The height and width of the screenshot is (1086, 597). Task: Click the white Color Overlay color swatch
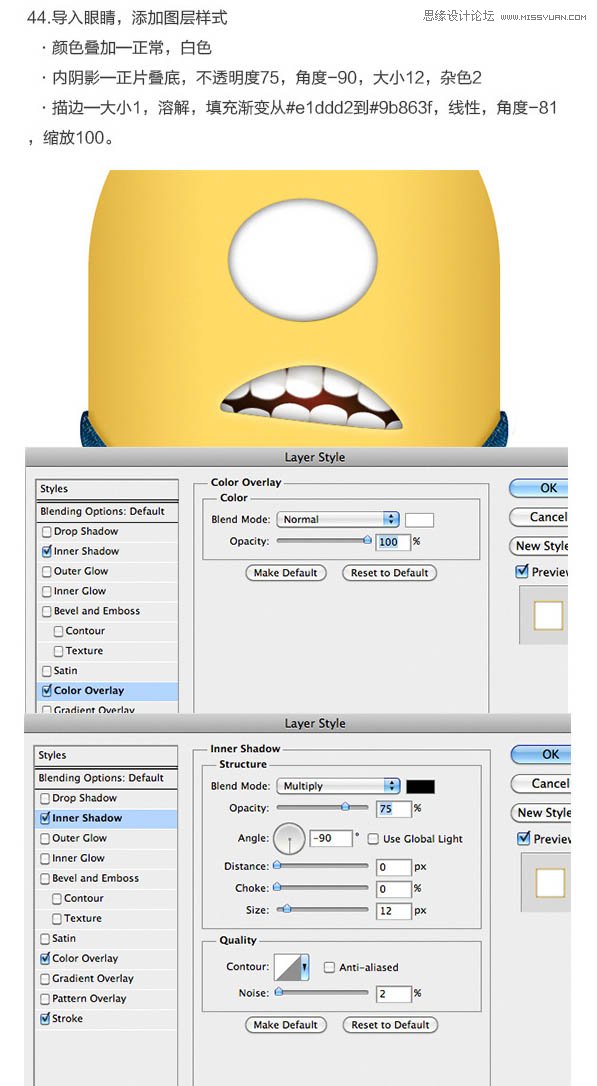420,519
